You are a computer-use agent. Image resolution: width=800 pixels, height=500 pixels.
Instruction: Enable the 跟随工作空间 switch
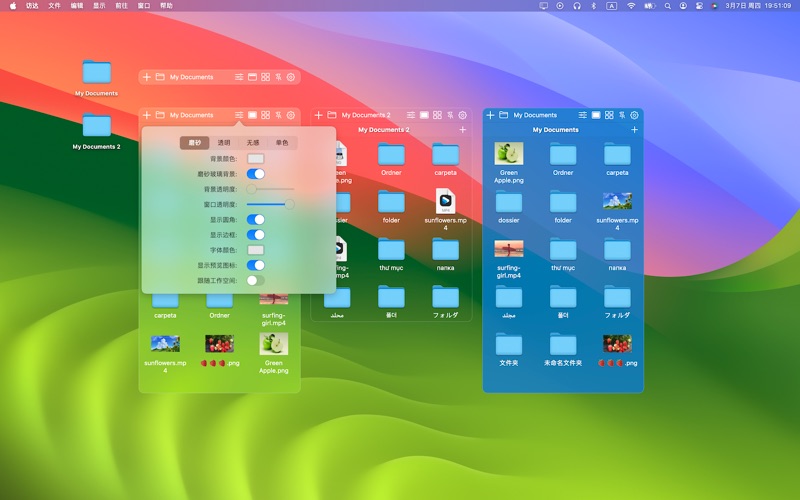click(x=256, y=281)
